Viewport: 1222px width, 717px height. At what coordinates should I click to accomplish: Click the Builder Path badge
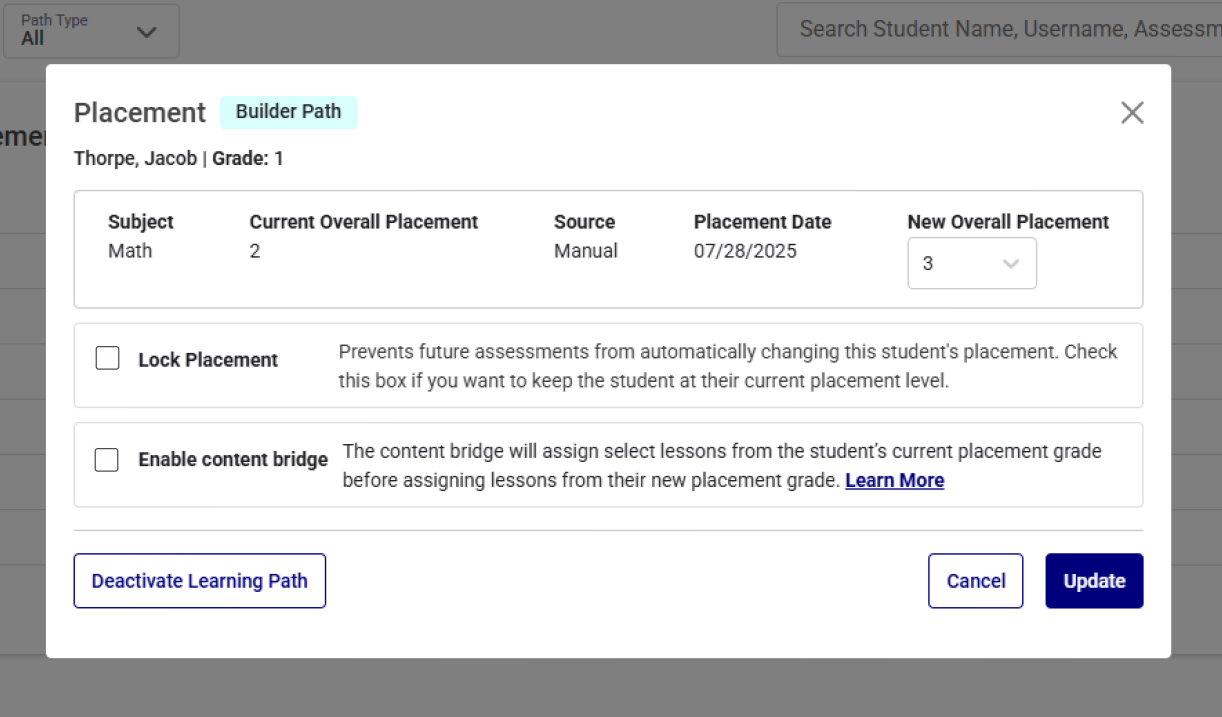pyautogui.click(x=289, y=112)
